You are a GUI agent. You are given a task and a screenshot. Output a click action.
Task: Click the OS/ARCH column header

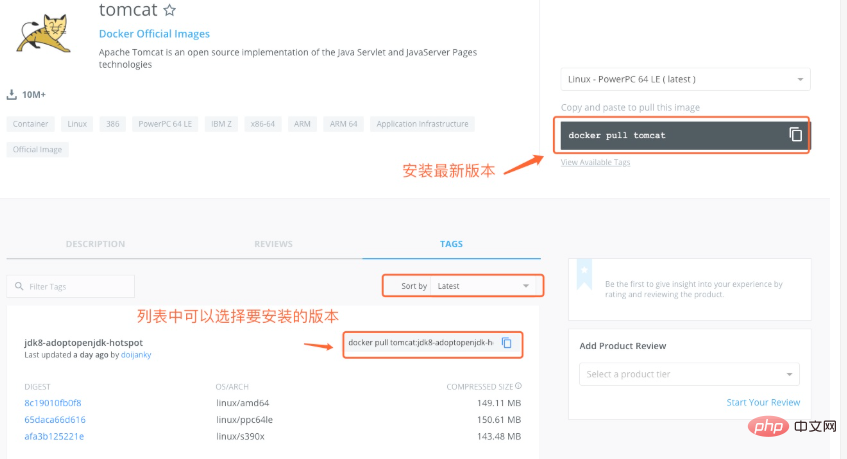[x=232, y=387]
